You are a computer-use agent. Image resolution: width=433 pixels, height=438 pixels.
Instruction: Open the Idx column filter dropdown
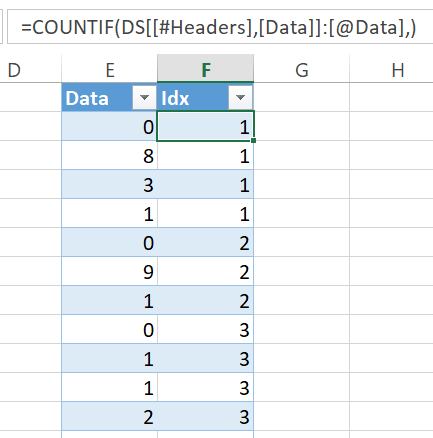240,98
